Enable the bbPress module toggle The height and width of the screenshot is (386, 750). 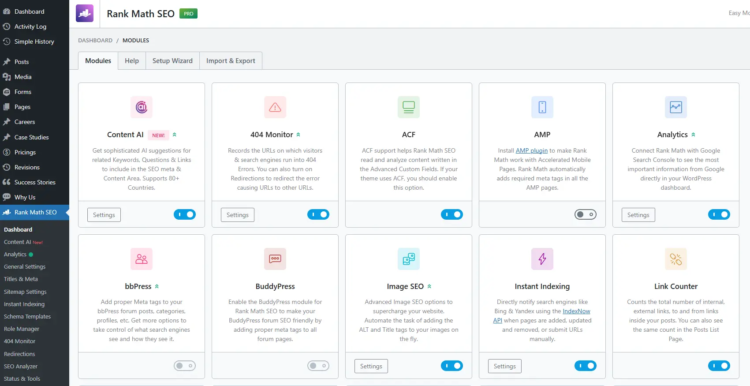[185, 366]
